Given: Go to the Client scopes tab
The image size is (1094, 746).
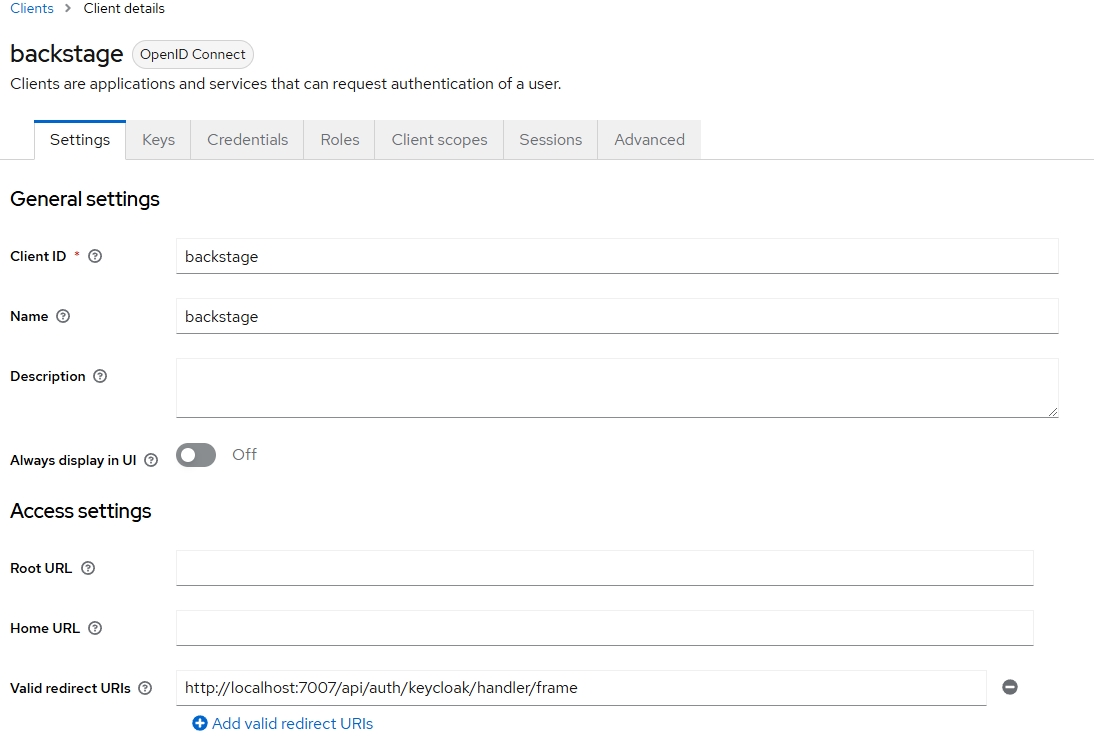Looking at the screenshot, I should click(440, 140).
